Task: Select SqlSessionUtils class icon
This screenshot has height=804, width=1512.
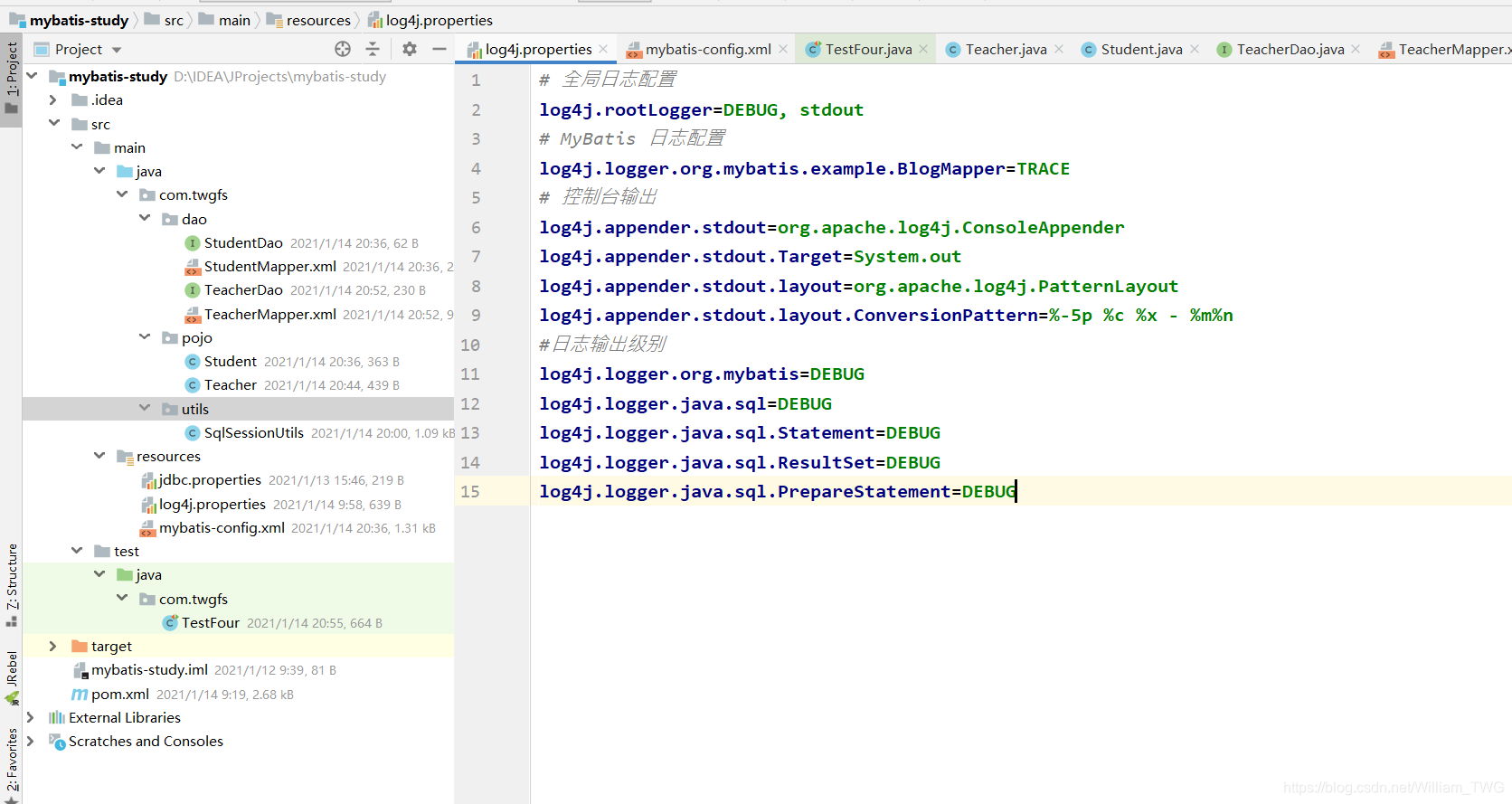Action: (192, 433)
